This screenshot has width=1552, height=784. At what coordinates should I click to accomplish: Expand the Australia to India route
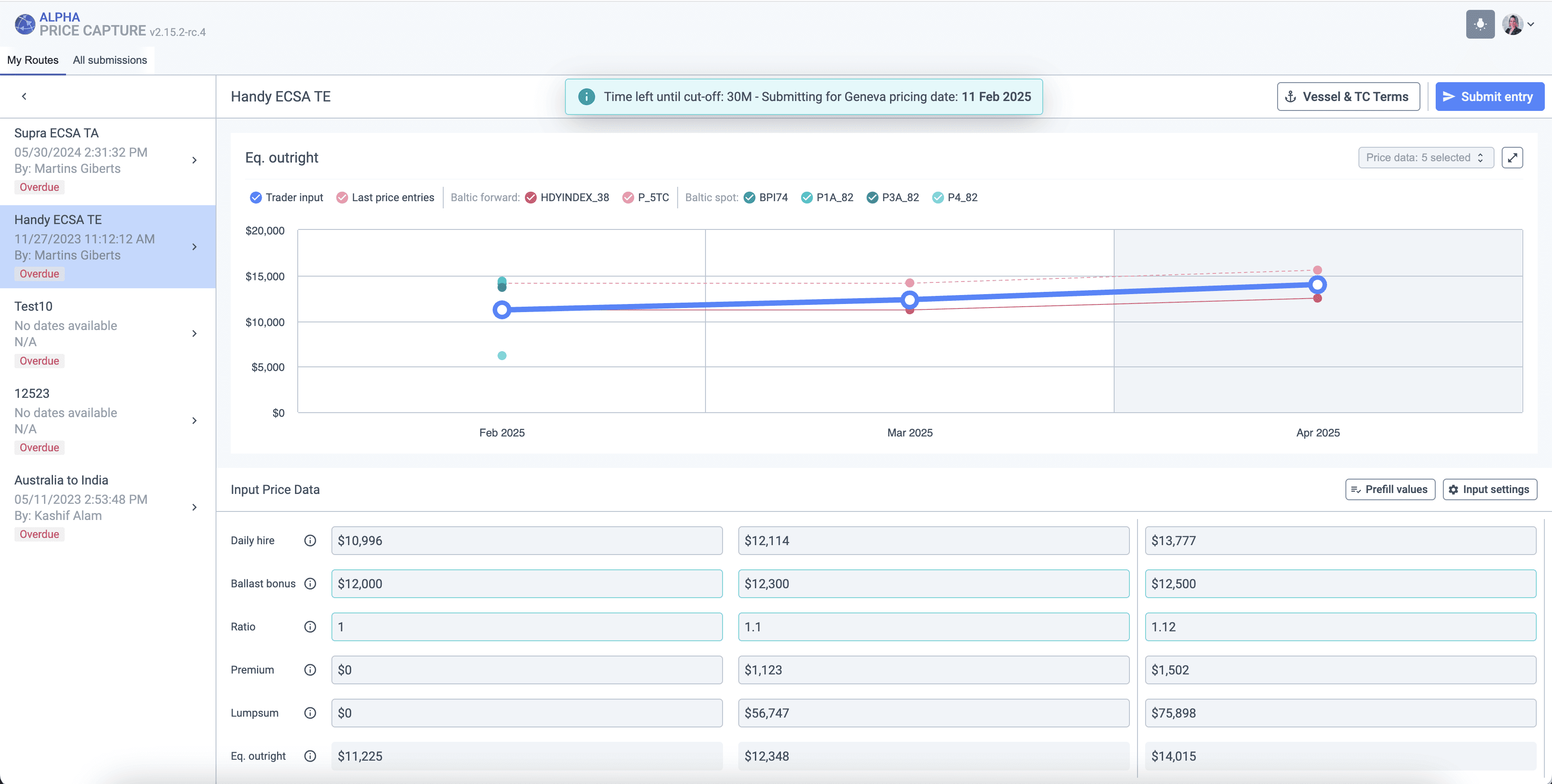(x=194, y=507)
